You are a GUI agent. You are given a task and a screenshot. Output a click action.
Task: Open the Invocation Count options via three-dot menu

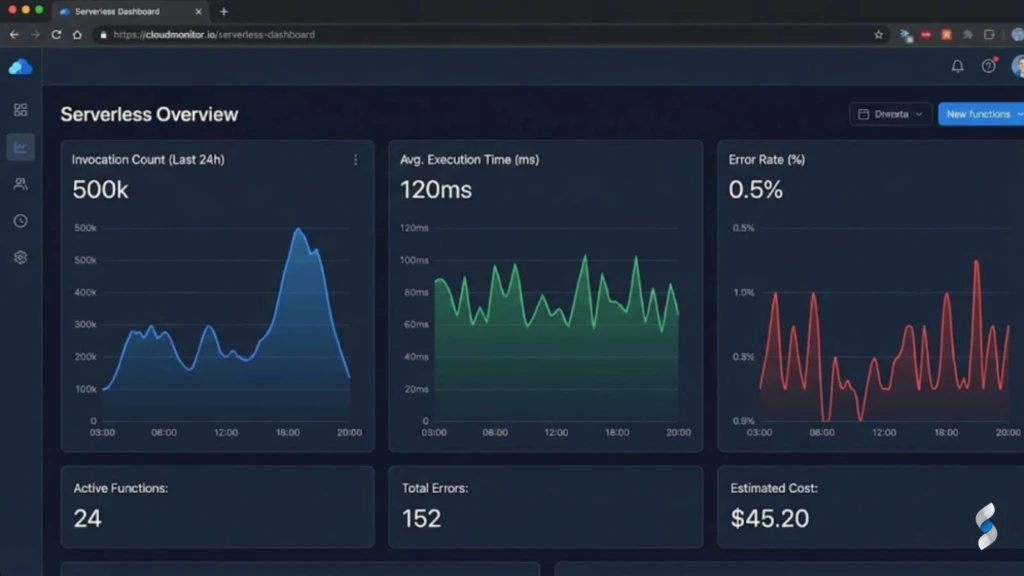pyautogui.click(x=356, y=159)
